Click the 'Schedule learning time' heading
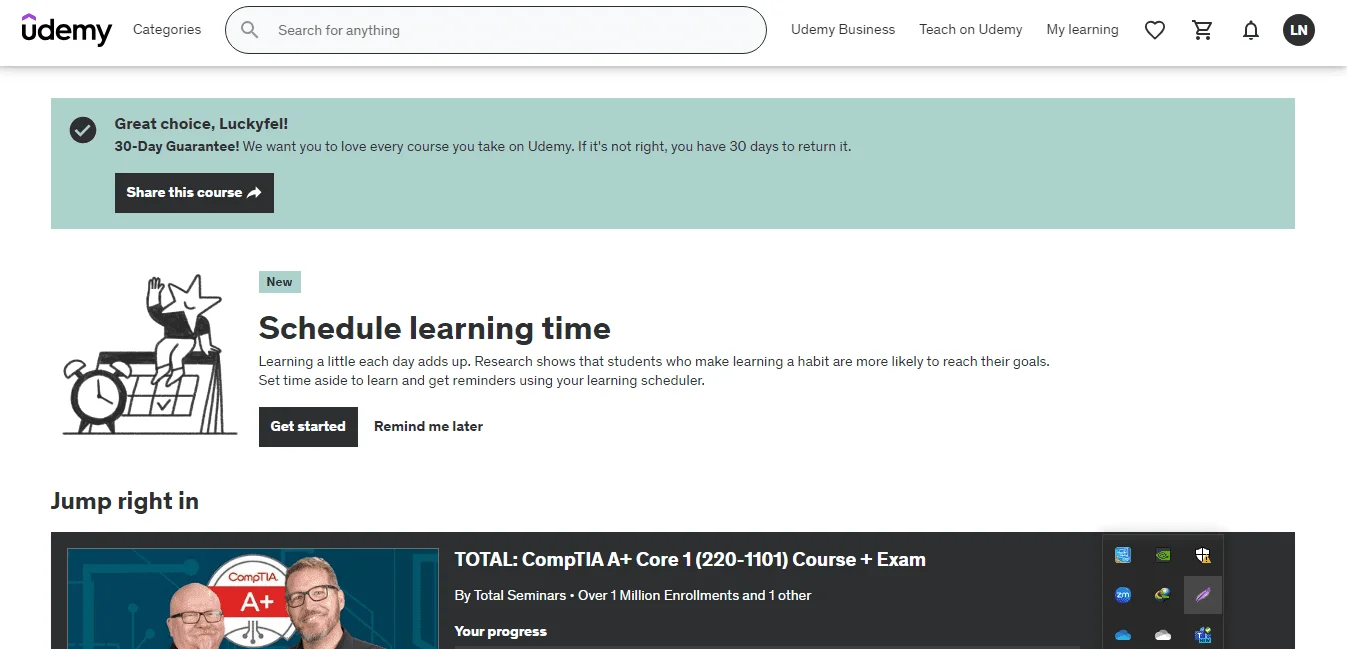1347x649 pixels. point(435,328)
